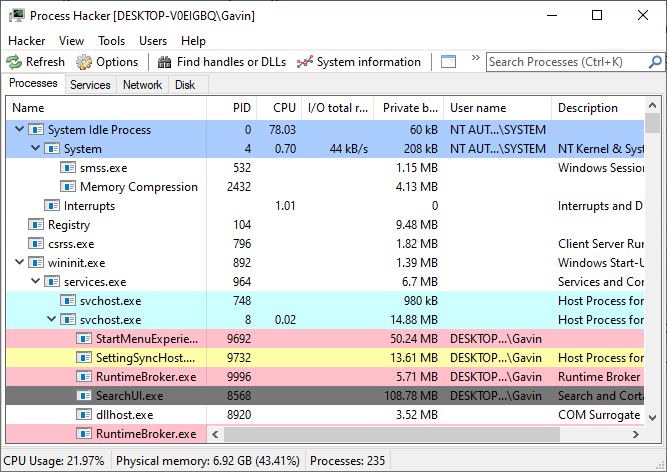
Task: Click the Refresh toolbar button
Action: [x=36, y=62]
